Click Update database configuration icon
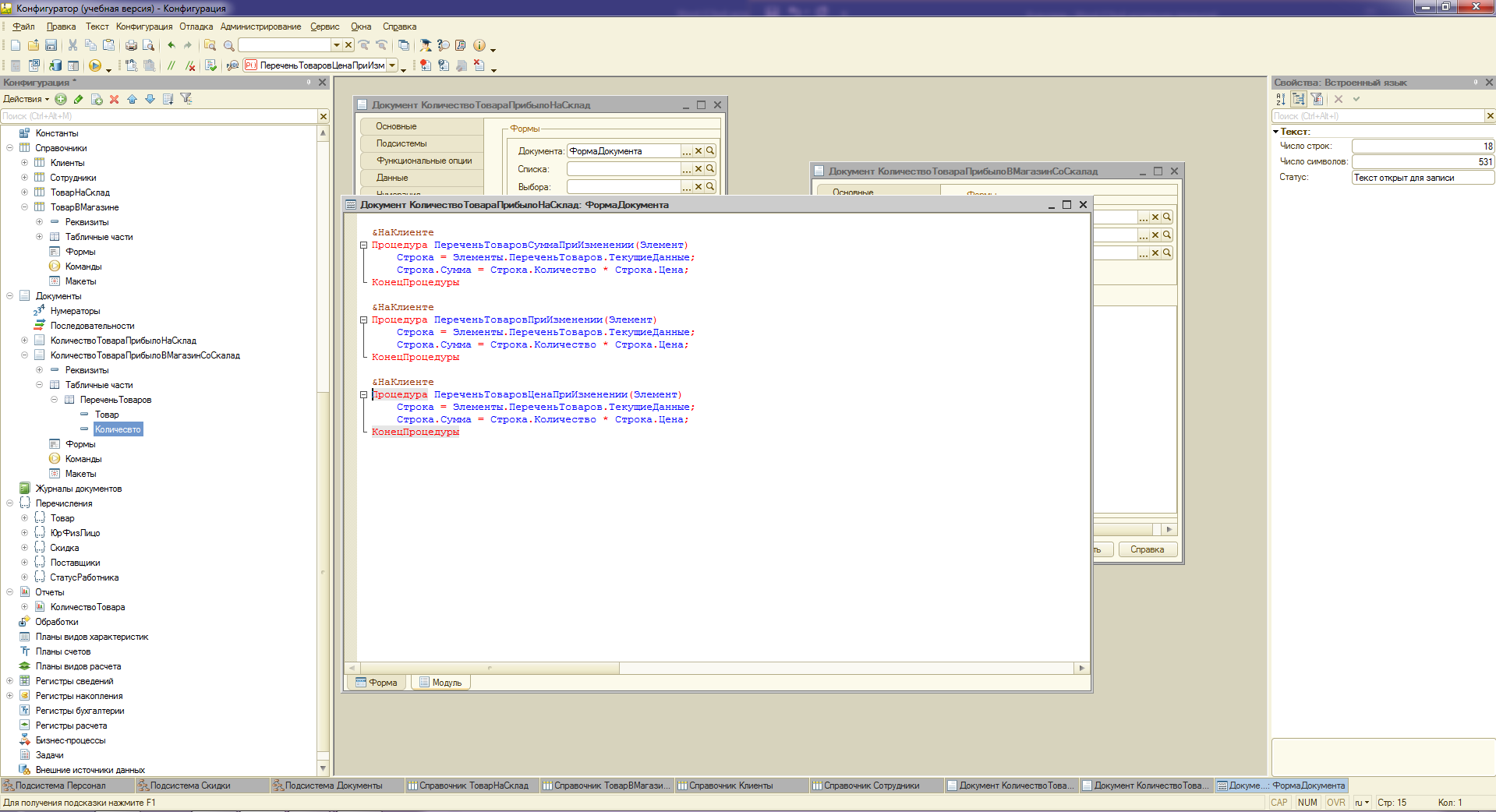Image resolution: width=1496 pixels, height=812 pixels. (x=55, y=65)
